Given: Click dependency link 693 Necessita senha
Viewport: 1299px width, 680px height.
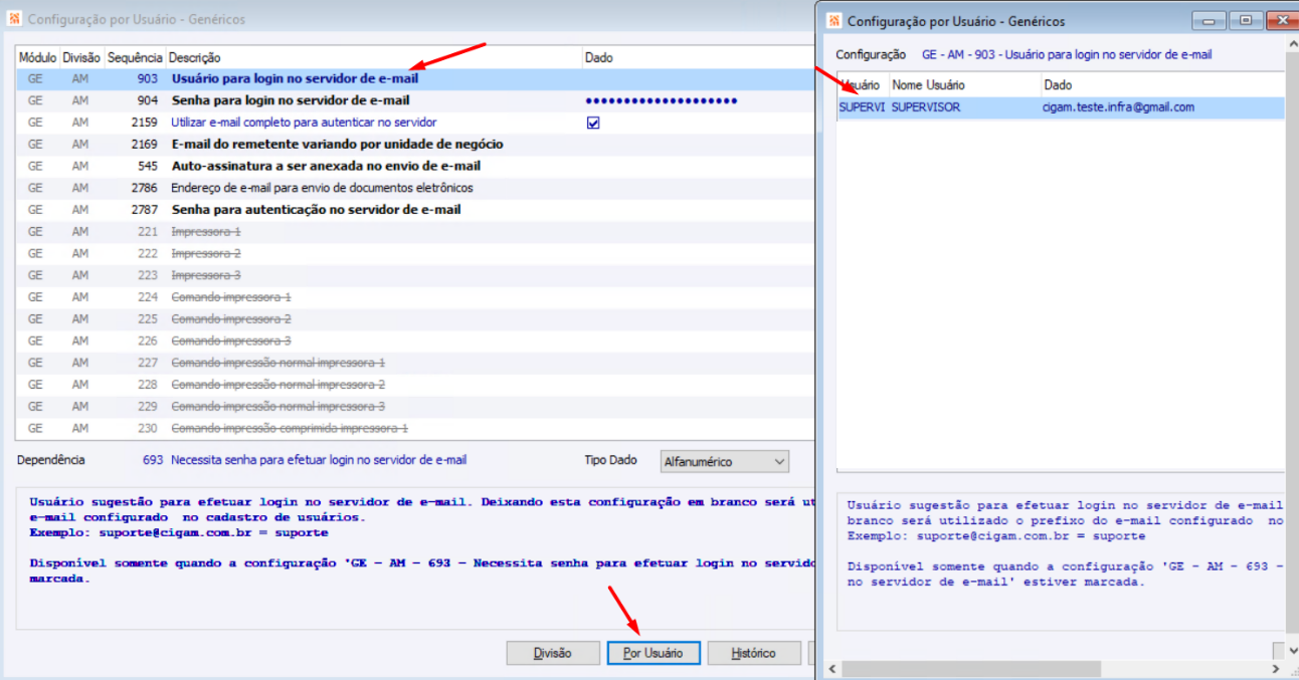Looking at the screenshot, I should click(305, 460).
